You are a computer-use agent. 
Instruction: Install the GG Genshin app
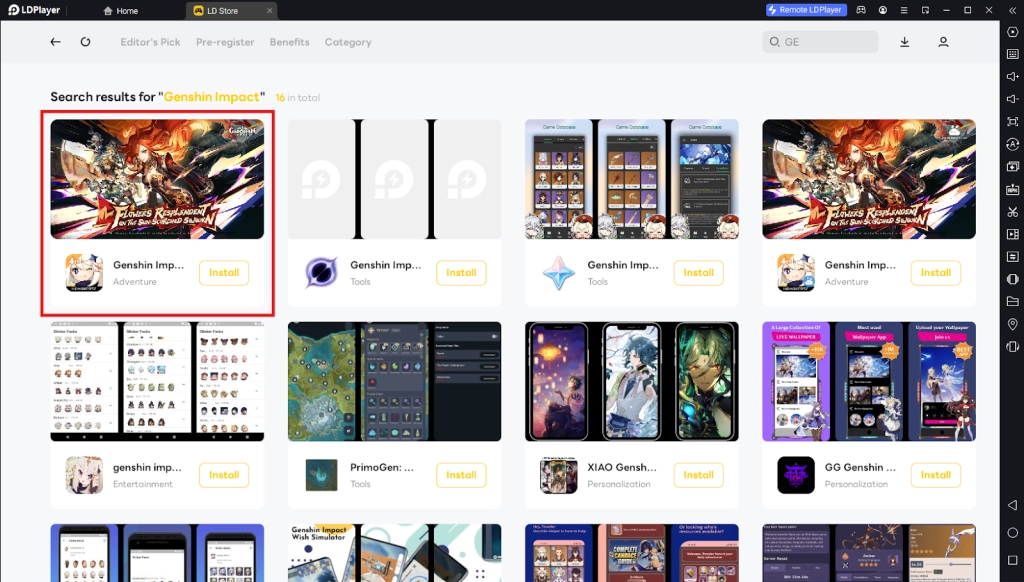935,475
